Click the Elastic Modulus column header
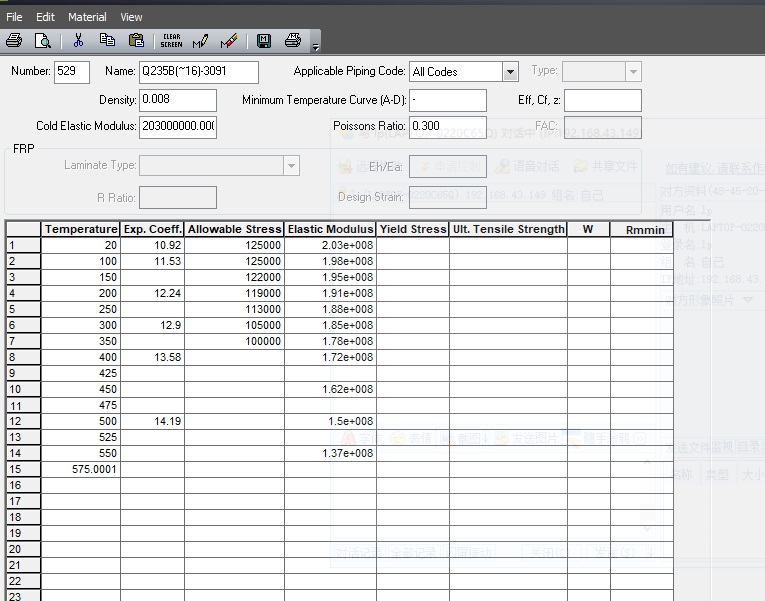The height and width of the screenshot is (601, 765). point(330,229)
